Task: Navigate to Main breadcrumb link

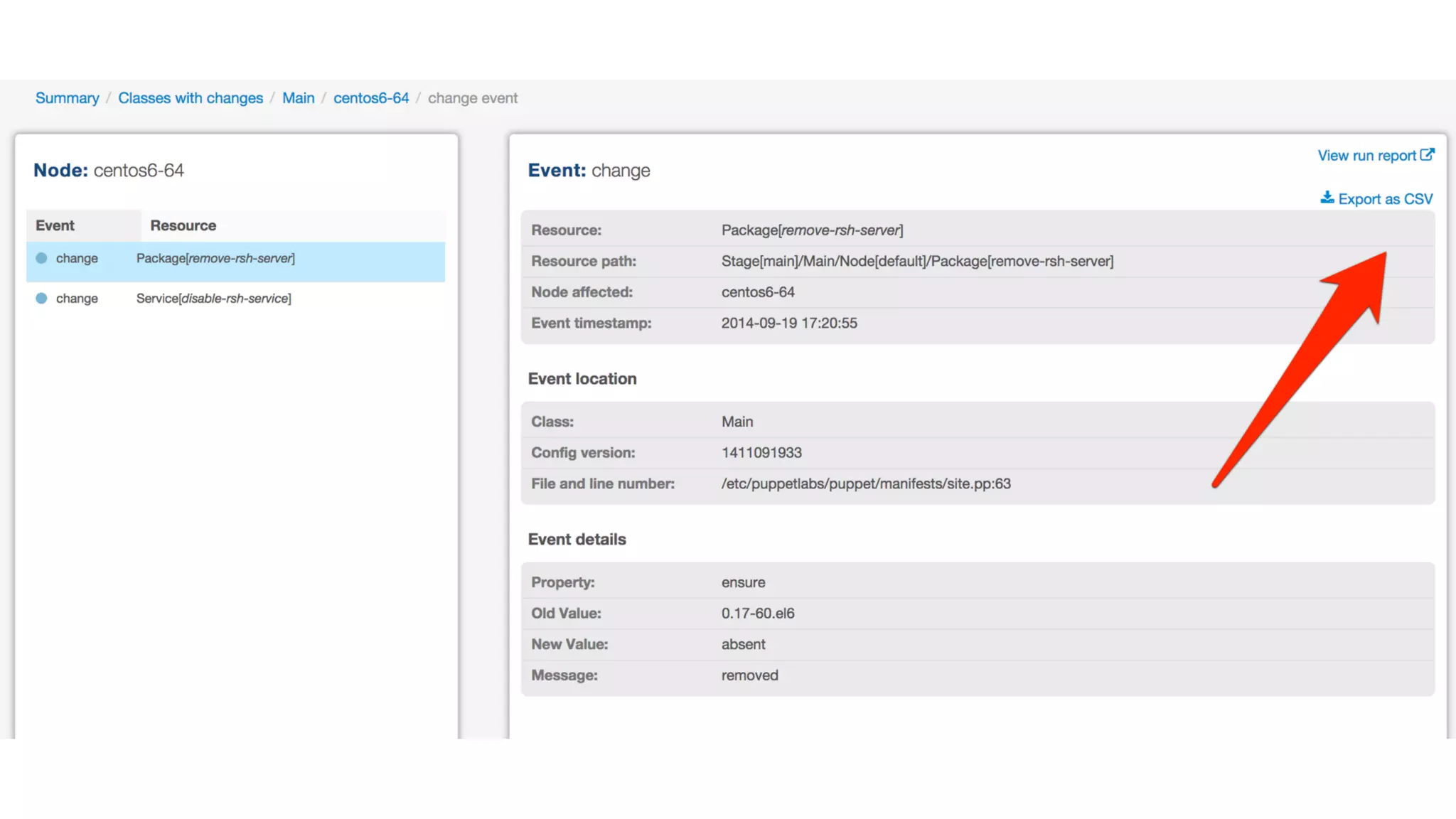Action: [298, 98]
